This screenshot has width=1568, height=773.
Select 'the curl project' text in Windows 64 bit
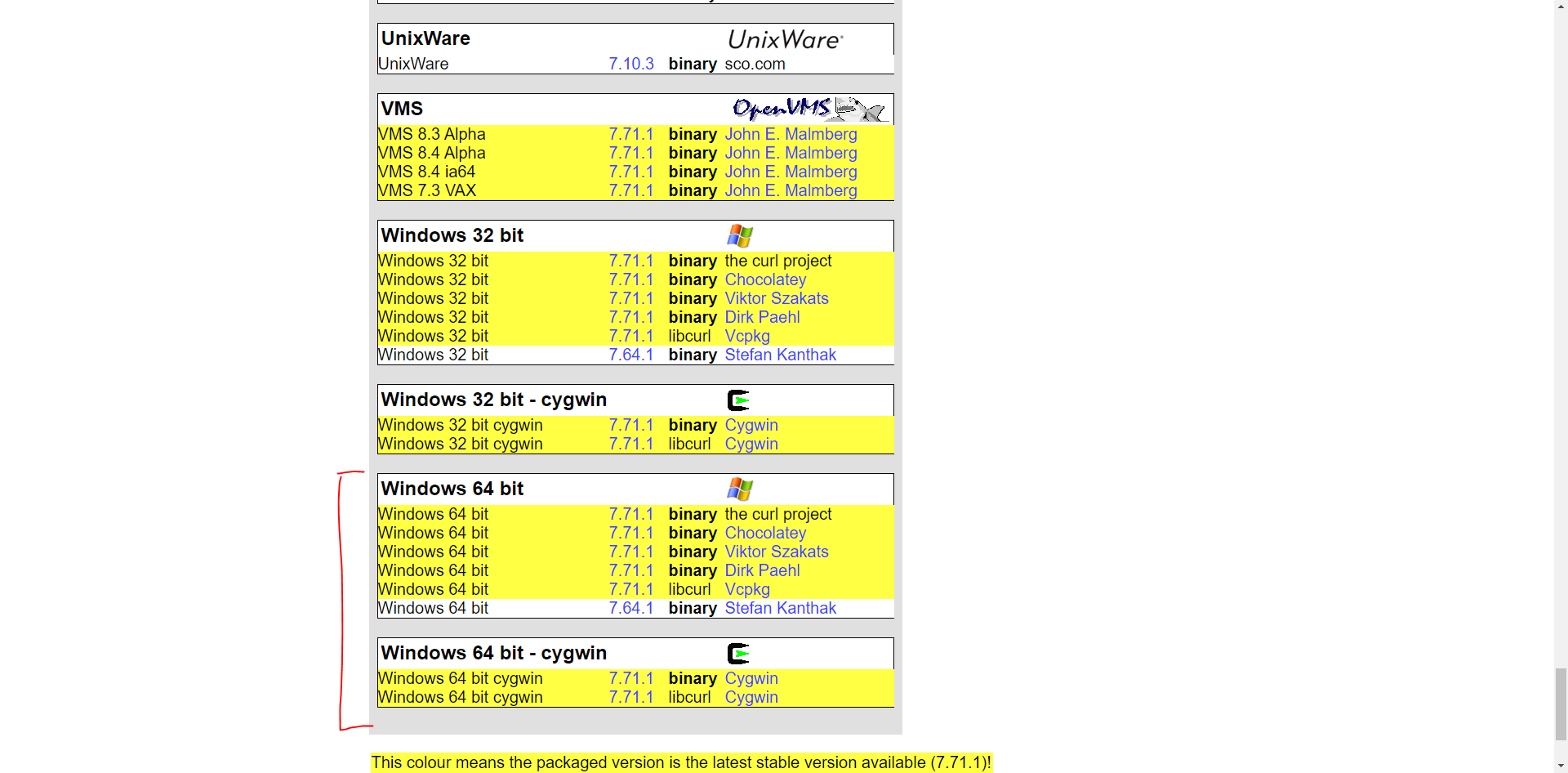click(777, 514)
